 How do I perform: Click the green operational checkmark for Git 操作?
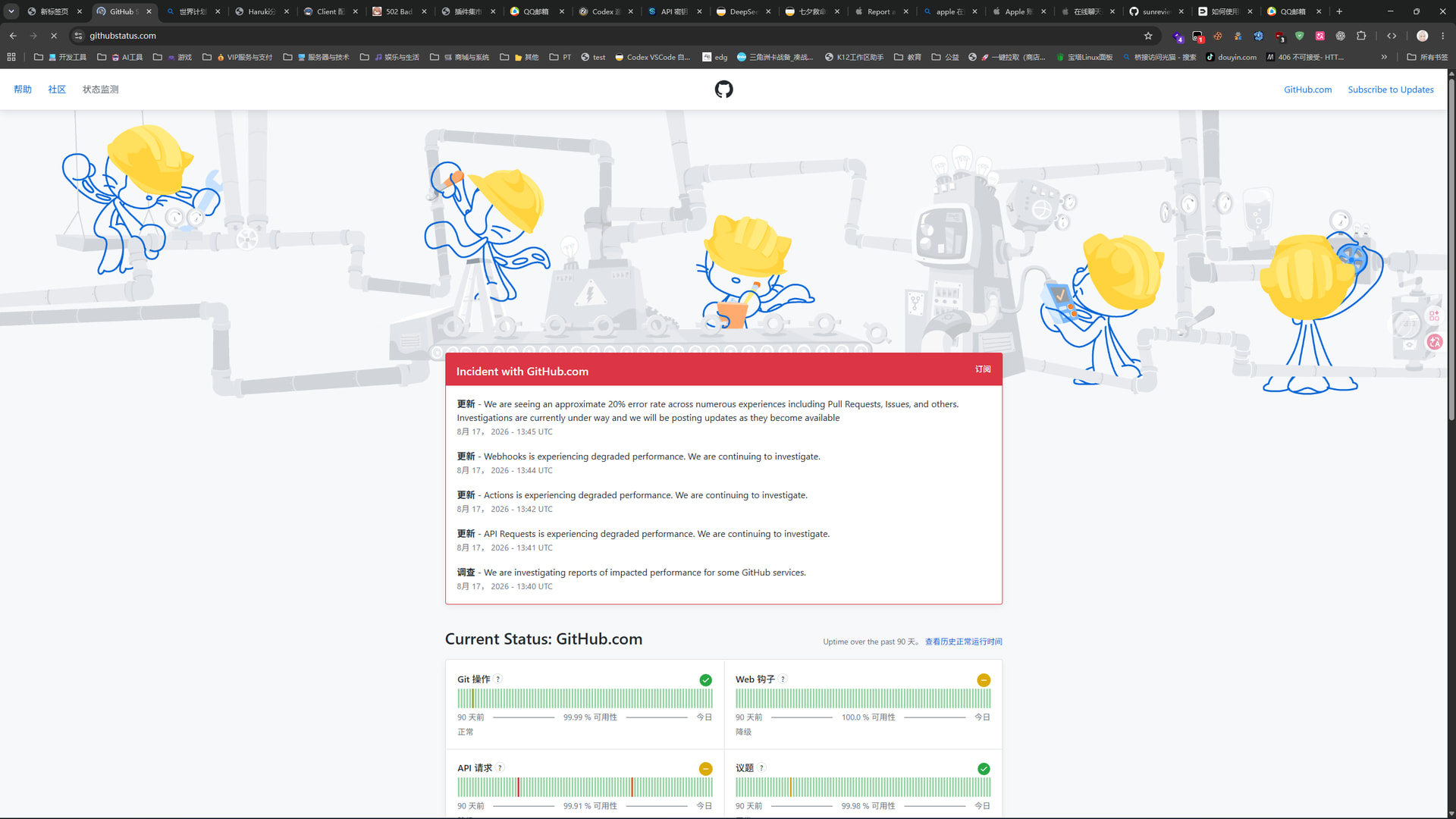point(706,680)
